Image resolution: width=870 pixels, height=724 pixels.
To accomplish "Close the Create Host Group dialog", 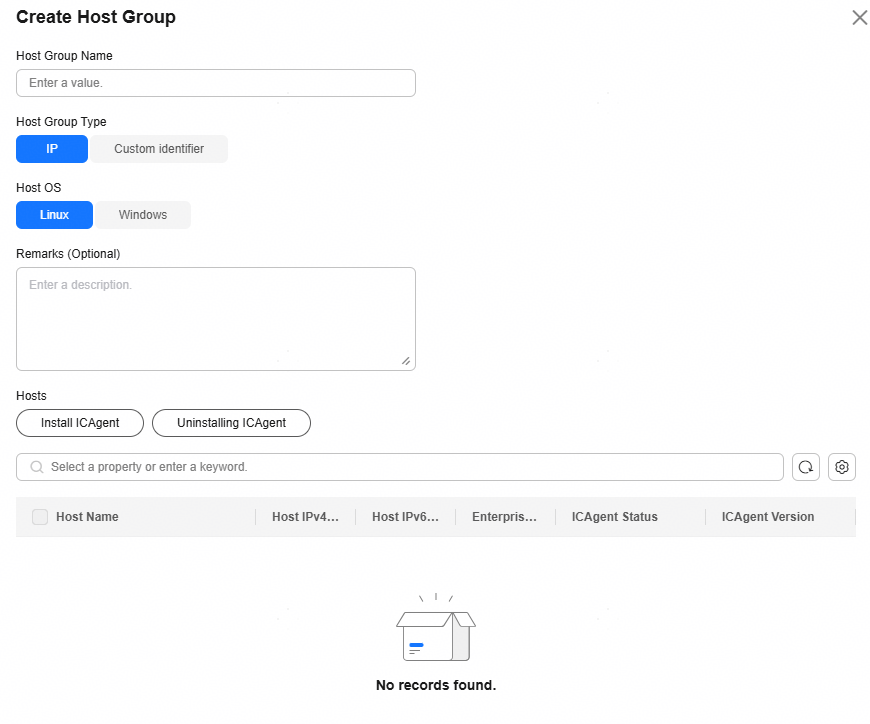I will [859, 18].
